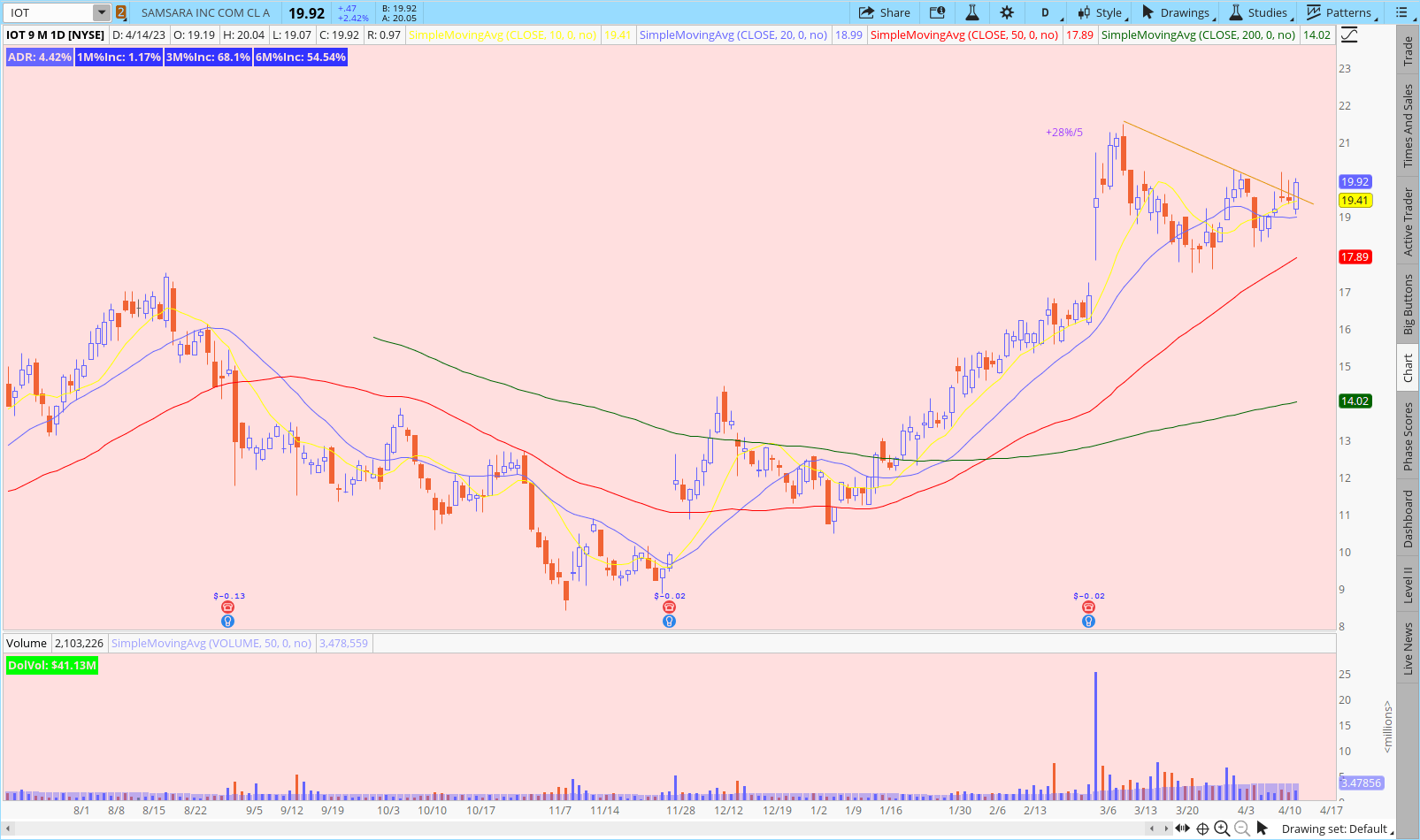The height and width of the screenshot is (840, 1420).
Task: Open chart settings gear icon
Action: pos(1007,12)
